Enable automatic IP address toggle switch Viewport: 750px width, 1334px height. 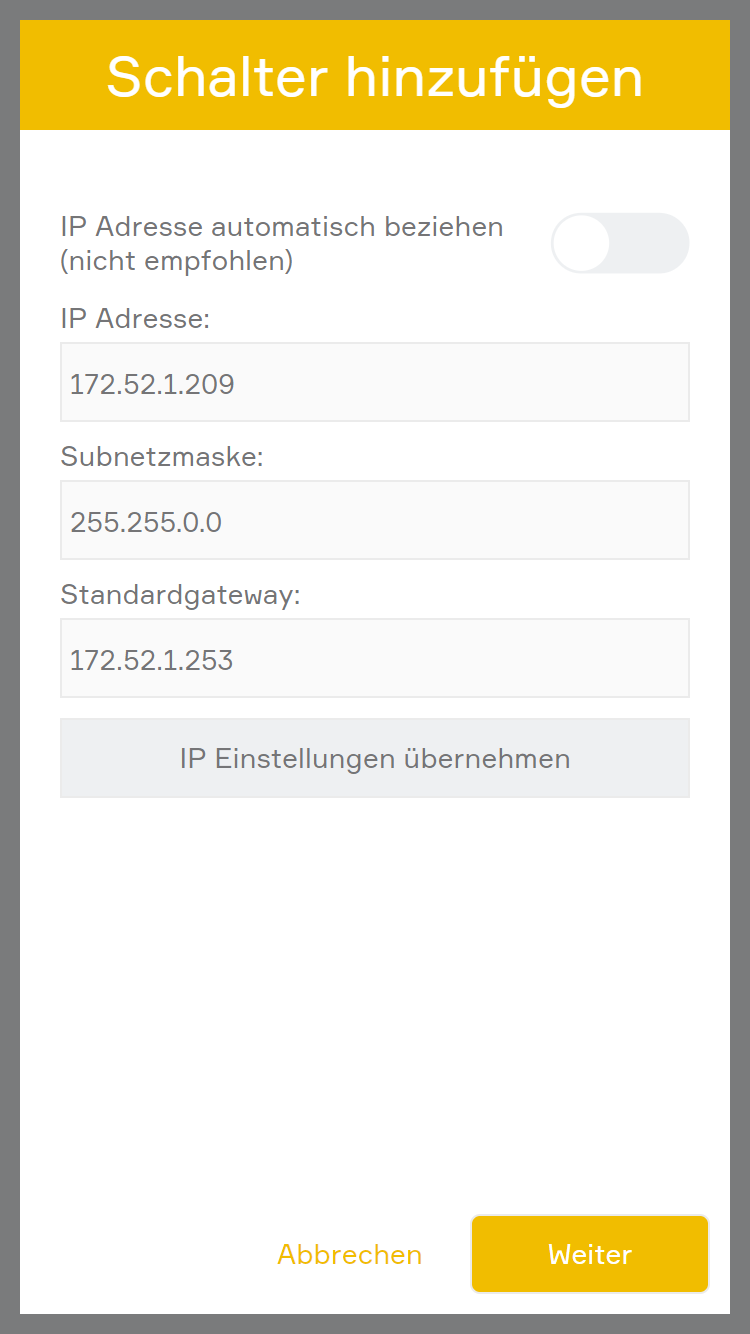click(x=620, y=243)
